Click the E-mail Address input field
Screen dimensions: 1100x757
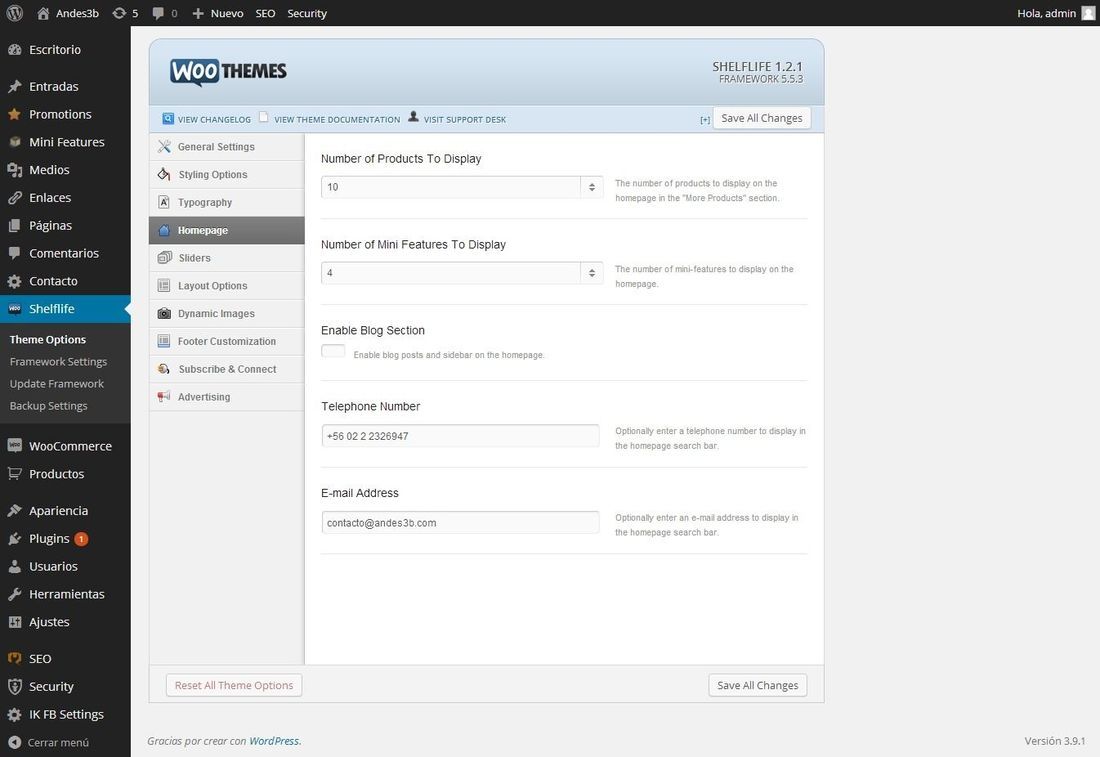point(460,523)
